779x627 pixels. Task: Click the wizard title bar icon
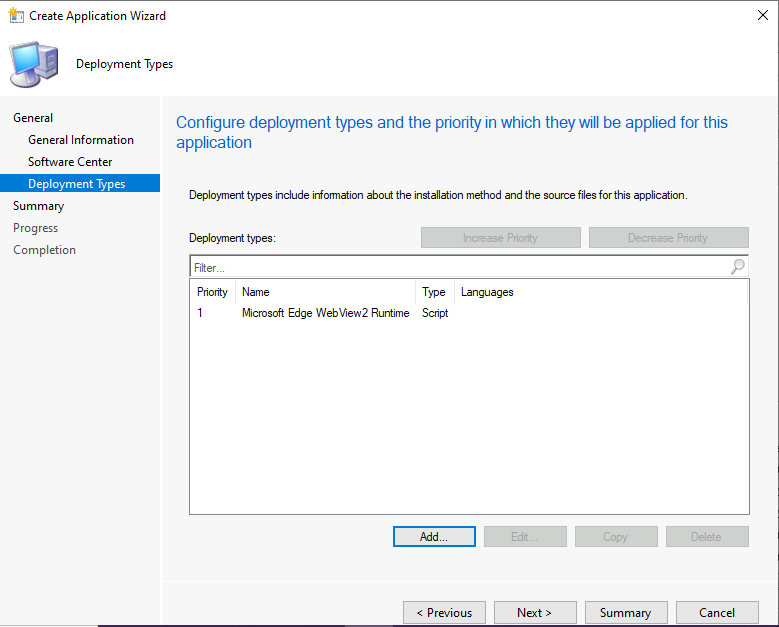16,15
